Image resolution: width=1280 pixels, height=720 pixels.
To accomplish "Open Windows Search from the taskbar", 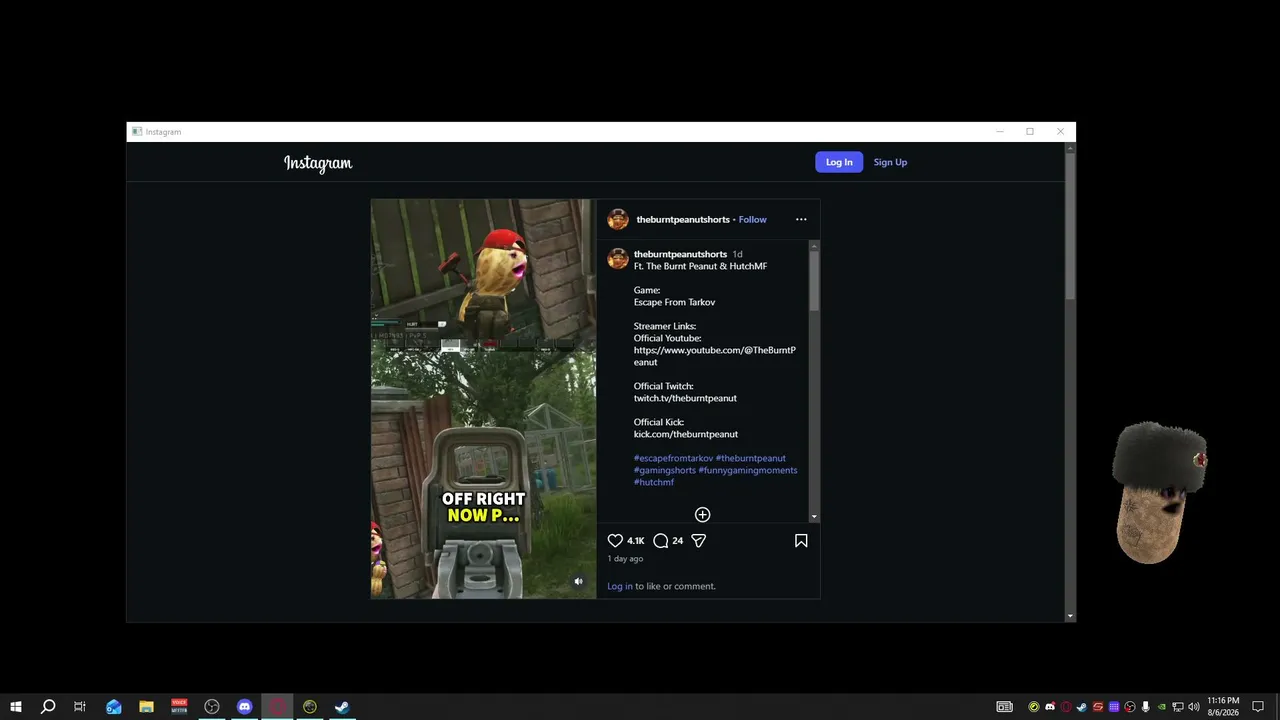I will click(x=48, y=707).
